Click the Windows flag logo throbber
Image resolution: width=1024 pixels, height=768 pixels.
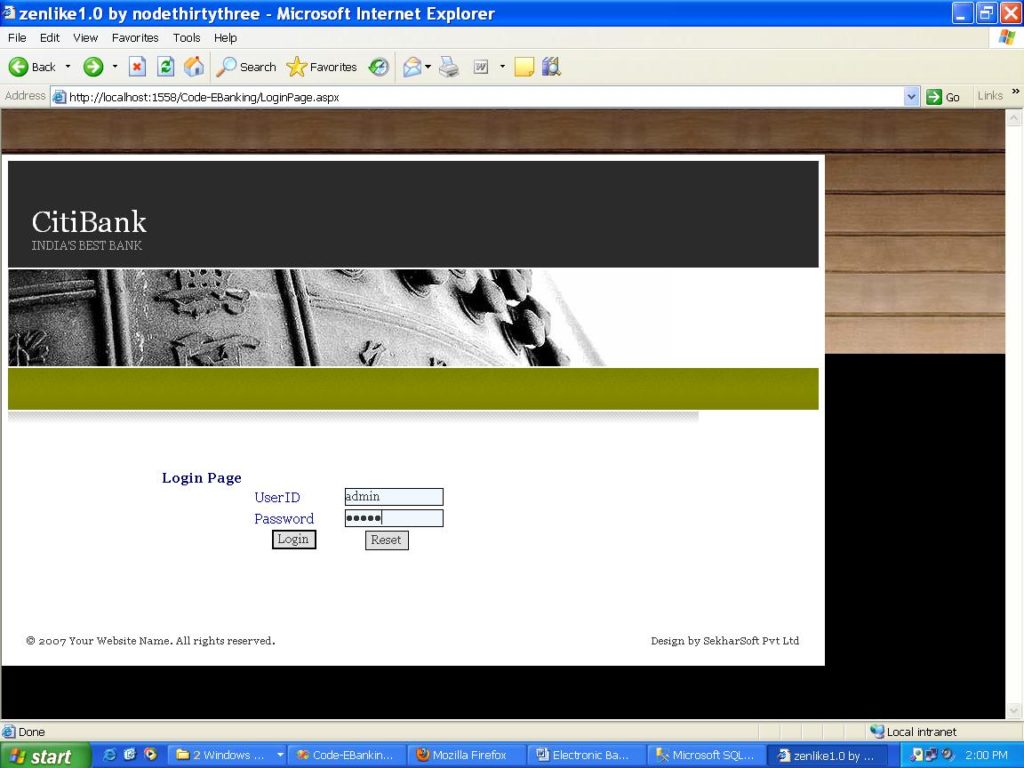point(1006,37)
